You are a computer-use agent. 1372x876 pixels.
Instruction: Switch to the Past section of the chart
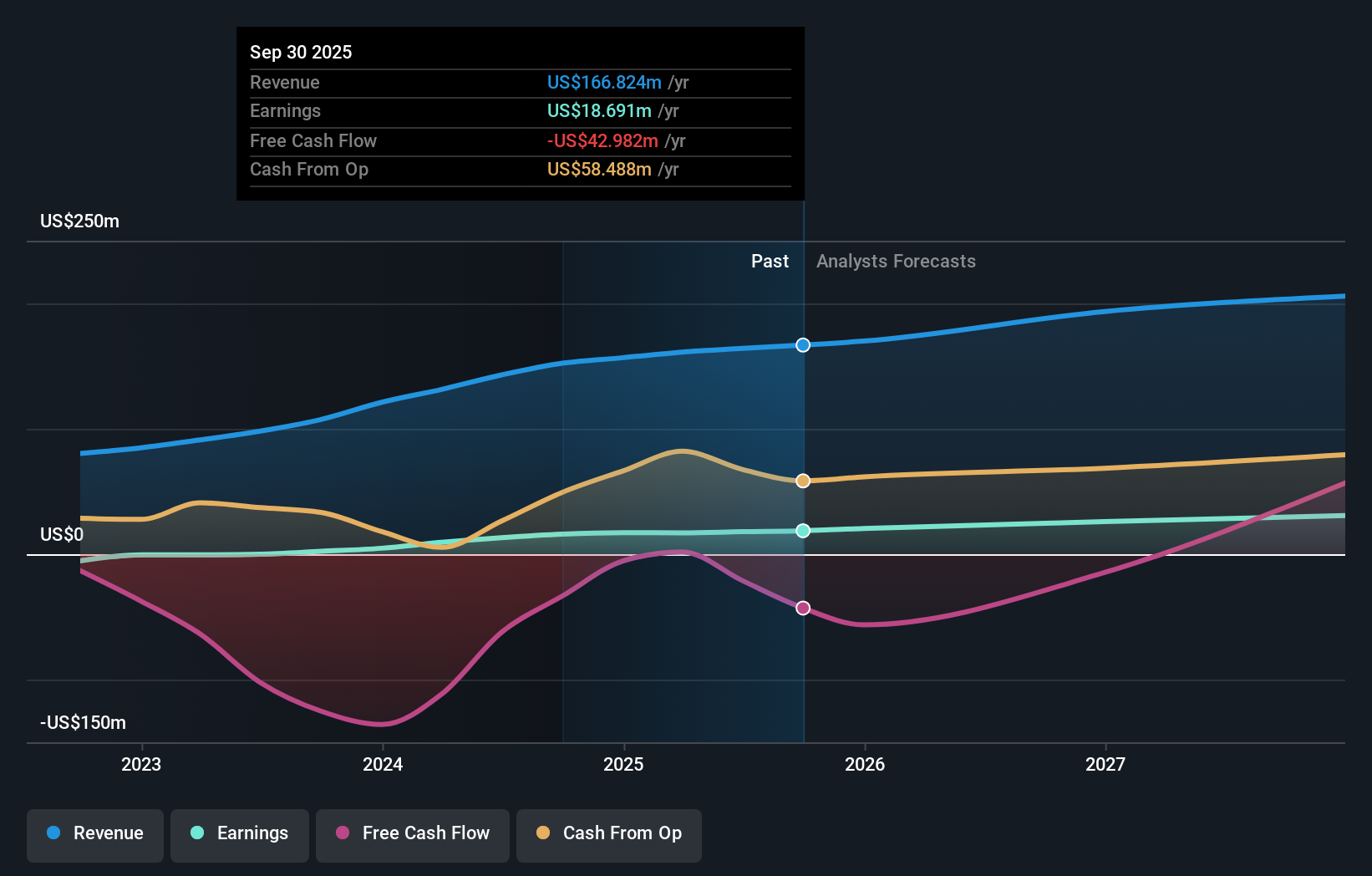coord(770,261)
